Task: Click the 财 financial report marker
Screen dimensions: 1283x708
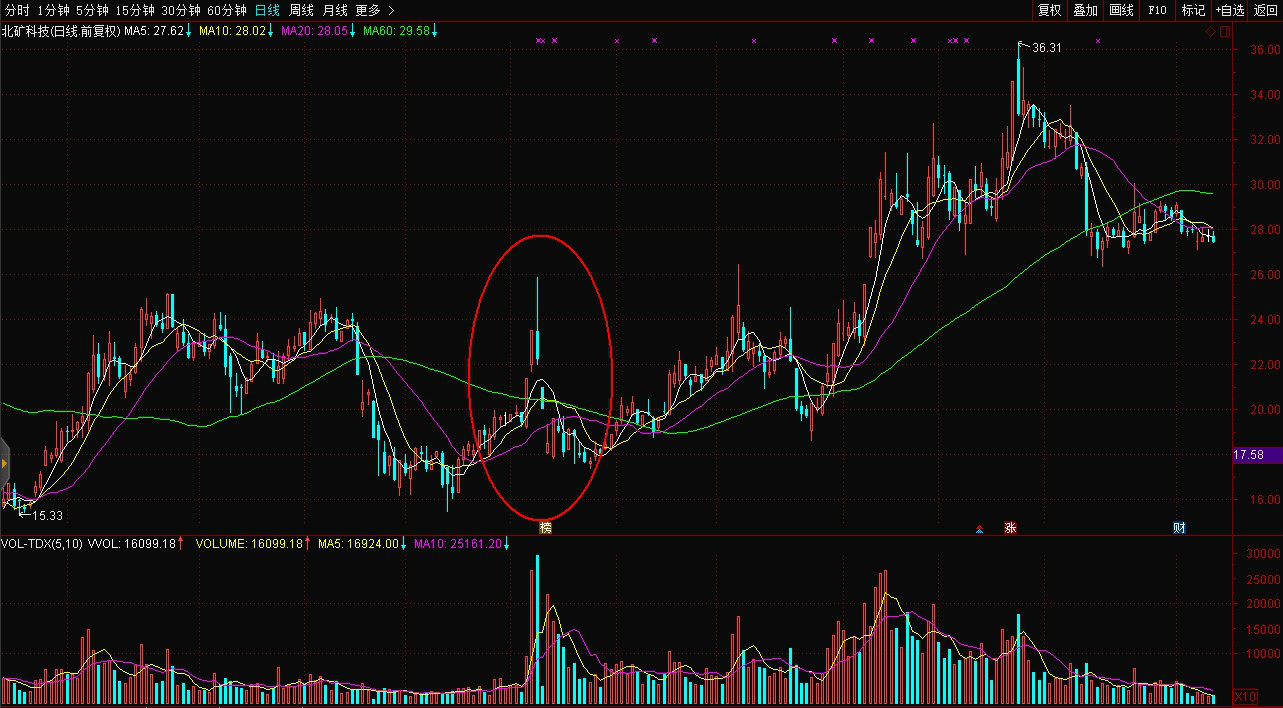Action: (1179, 527)
